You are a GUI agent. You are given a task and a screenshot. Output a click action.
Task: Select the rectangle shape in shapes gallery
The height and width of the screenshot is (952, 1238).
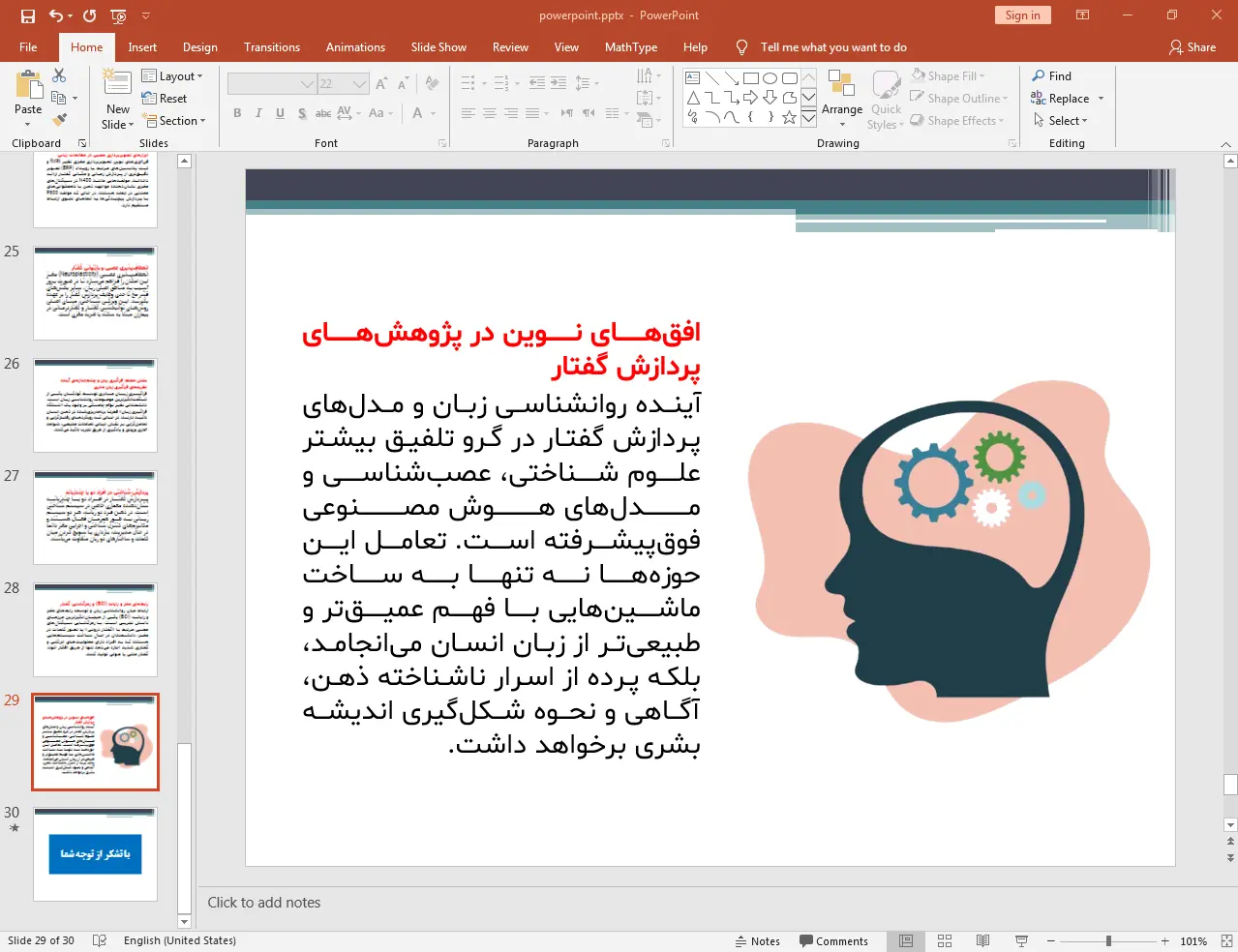coord(750,78)
